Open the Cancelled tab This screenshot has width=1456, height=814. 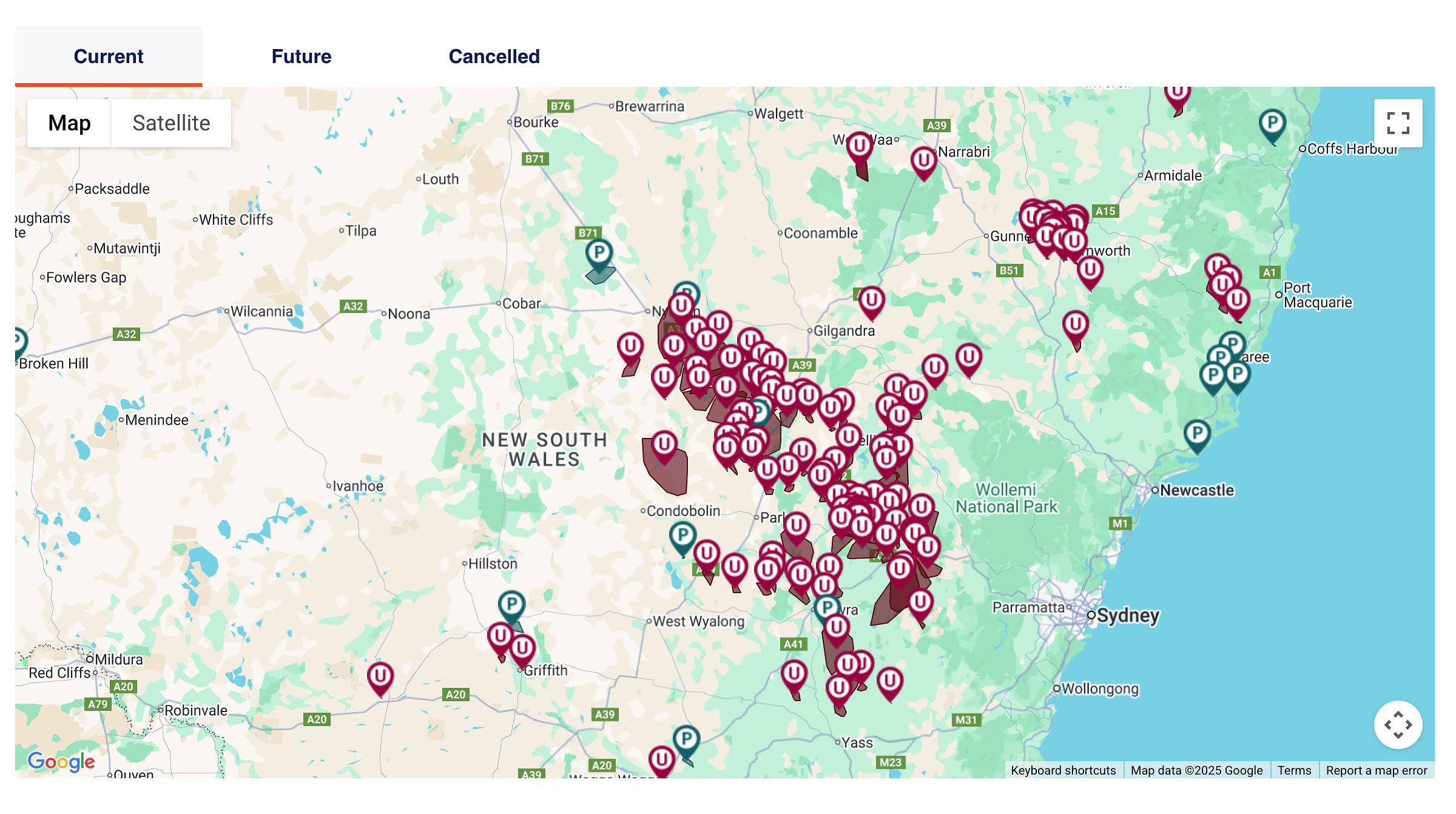point(494,56)
